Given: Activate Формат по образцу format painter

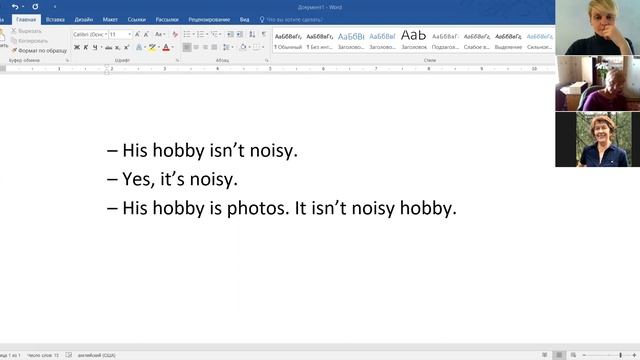Looking at the screenshot, I should point(39,51).
